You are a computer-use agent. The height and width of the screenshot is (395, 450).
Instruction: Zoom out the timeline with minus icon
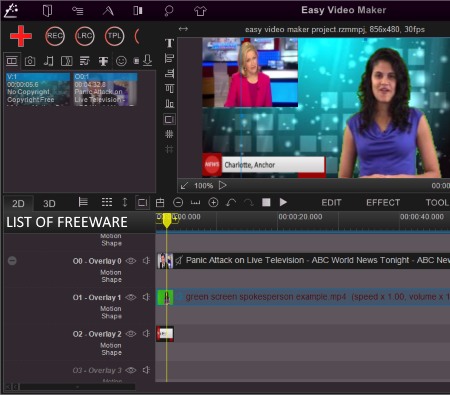(178, 202)
